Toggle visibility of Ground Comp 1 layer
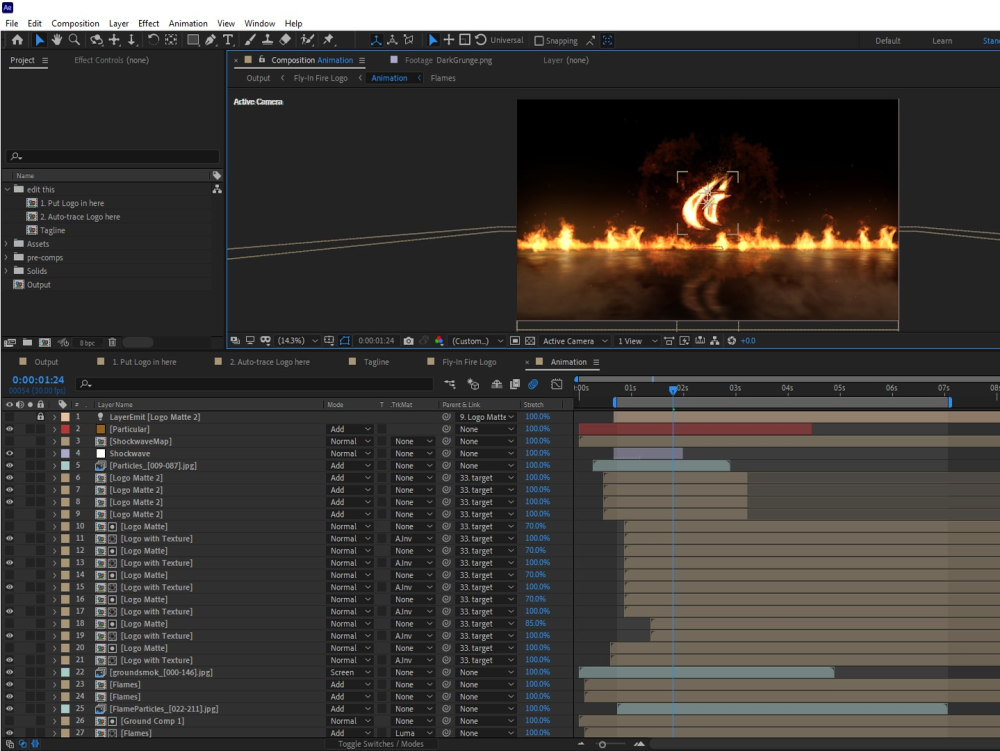The image size is (1000, 751). [10, 720]
